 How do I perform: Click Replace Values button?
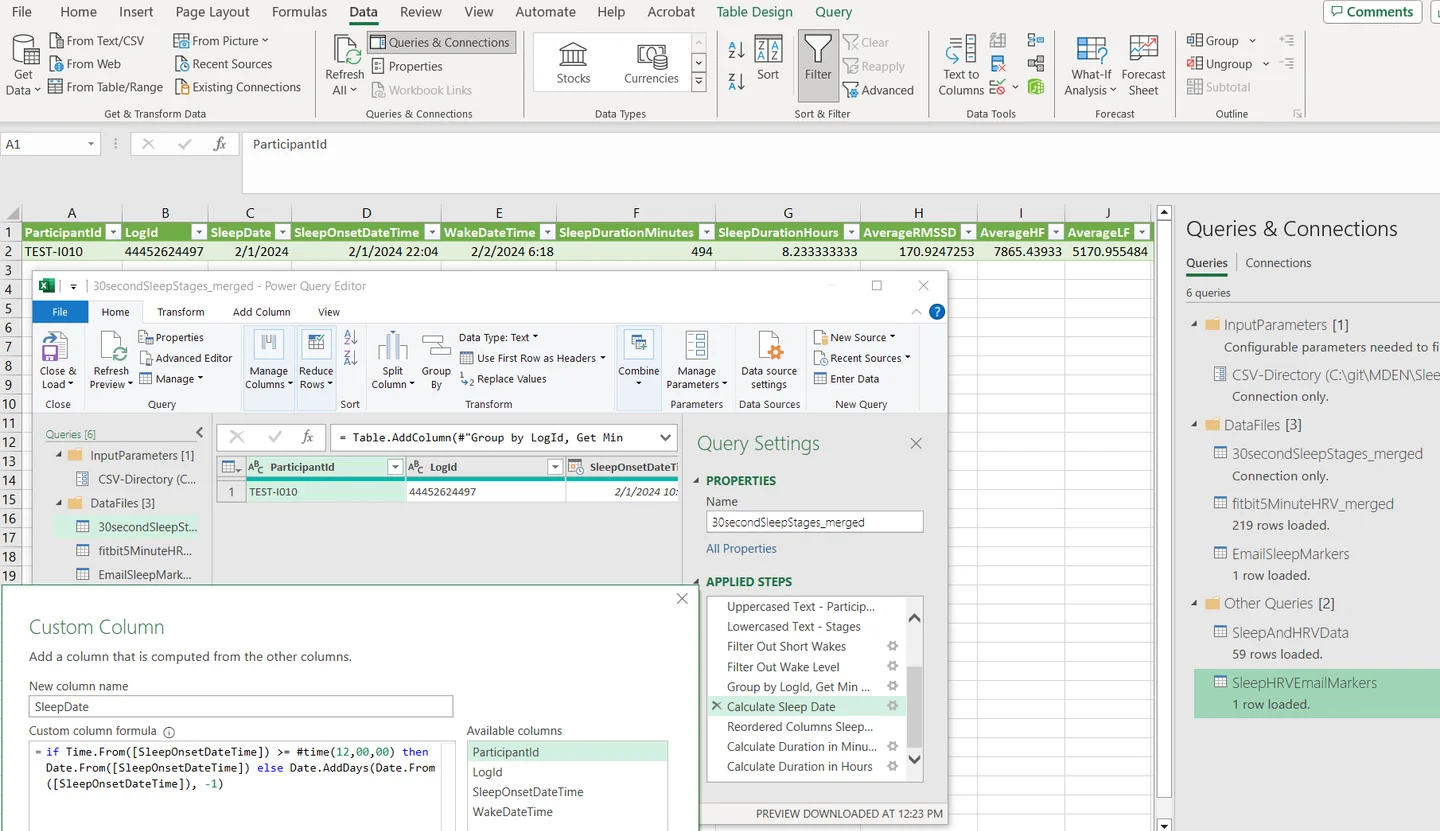click(503, 379)
